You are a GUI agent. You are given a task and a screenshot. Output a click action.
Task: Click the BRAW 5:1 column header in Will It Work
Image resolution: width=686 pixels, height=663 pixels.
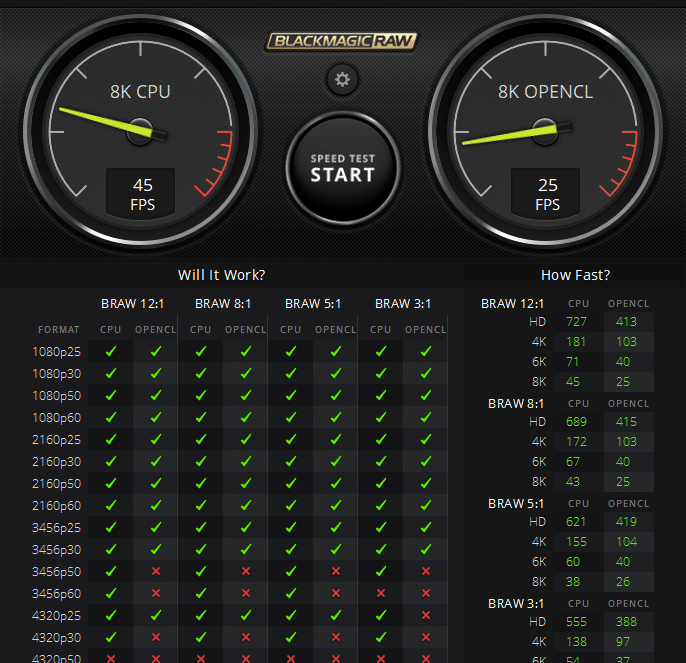[313, 303]
